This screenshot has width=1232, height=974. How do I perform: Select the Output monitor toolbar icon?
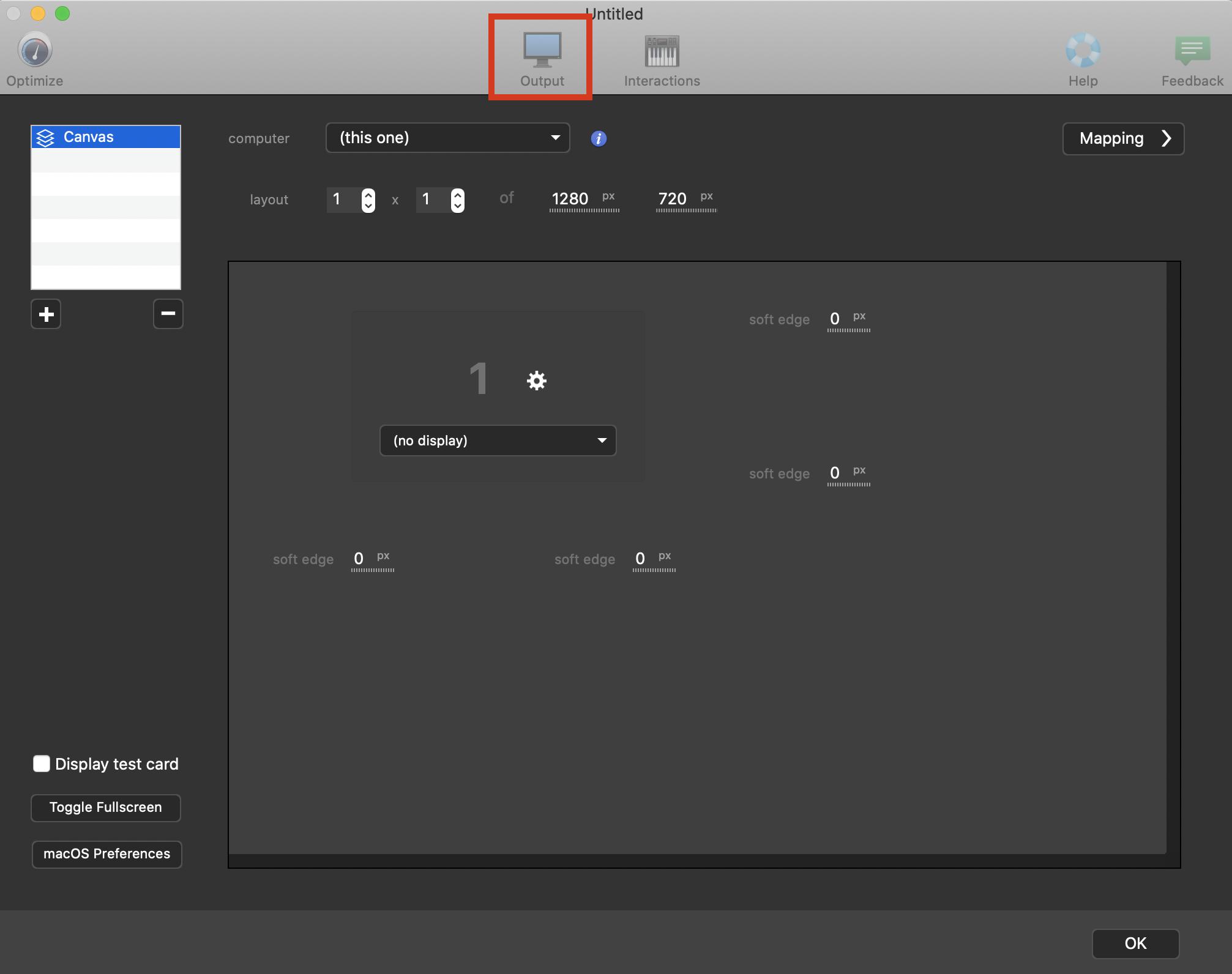pyautogui.click(x=542, y=51)
